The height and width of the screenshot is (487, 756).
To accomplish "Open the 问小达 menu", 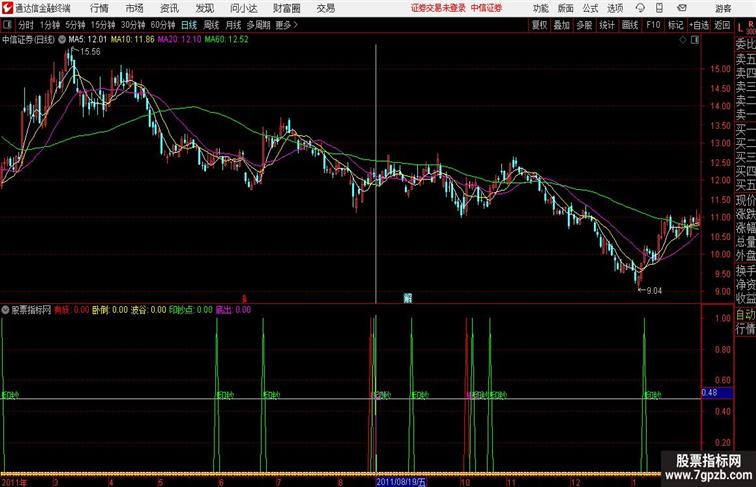I will pyautogui.click(x=243, y=8).
